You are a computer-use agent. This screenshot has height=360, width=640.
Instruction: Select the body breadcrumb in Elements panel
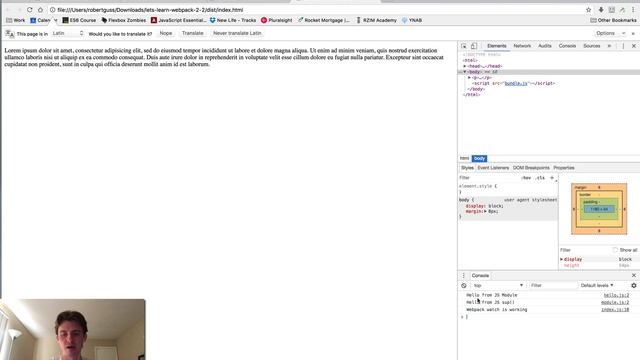tap(479, 158)
